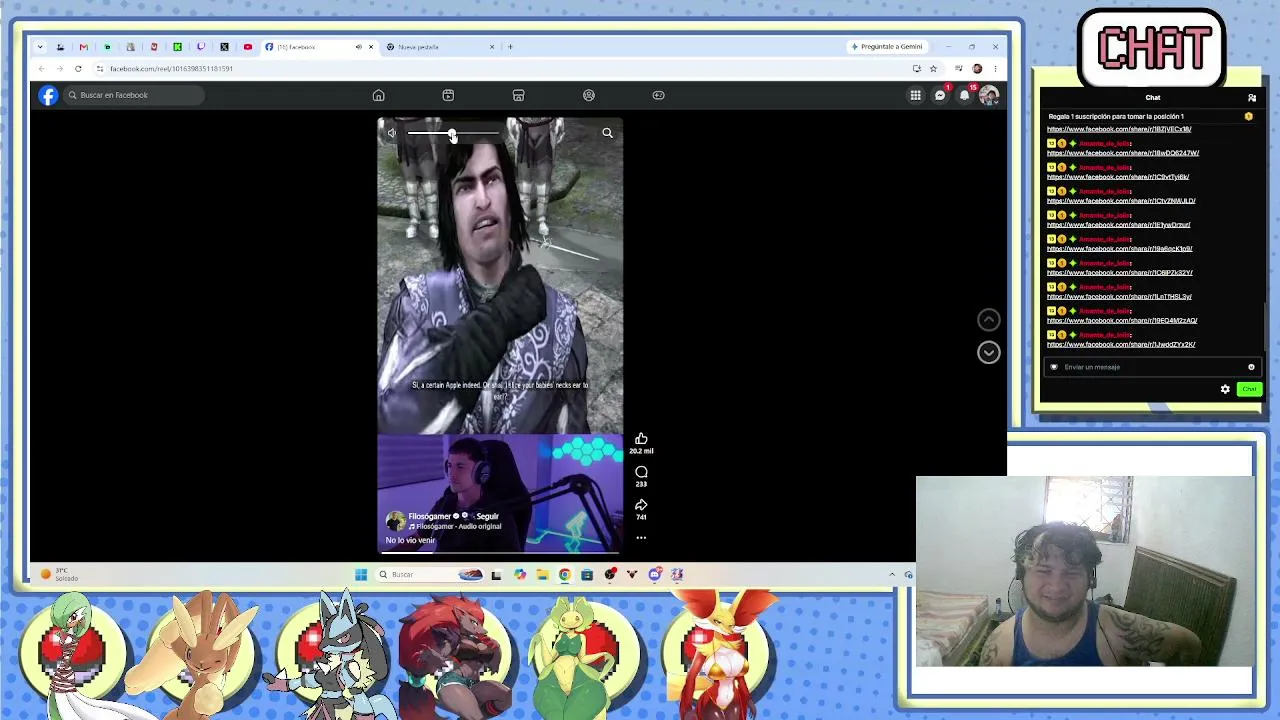Follow Filosógamer via Seguir
1280x720 pixels.
(487, 516)
